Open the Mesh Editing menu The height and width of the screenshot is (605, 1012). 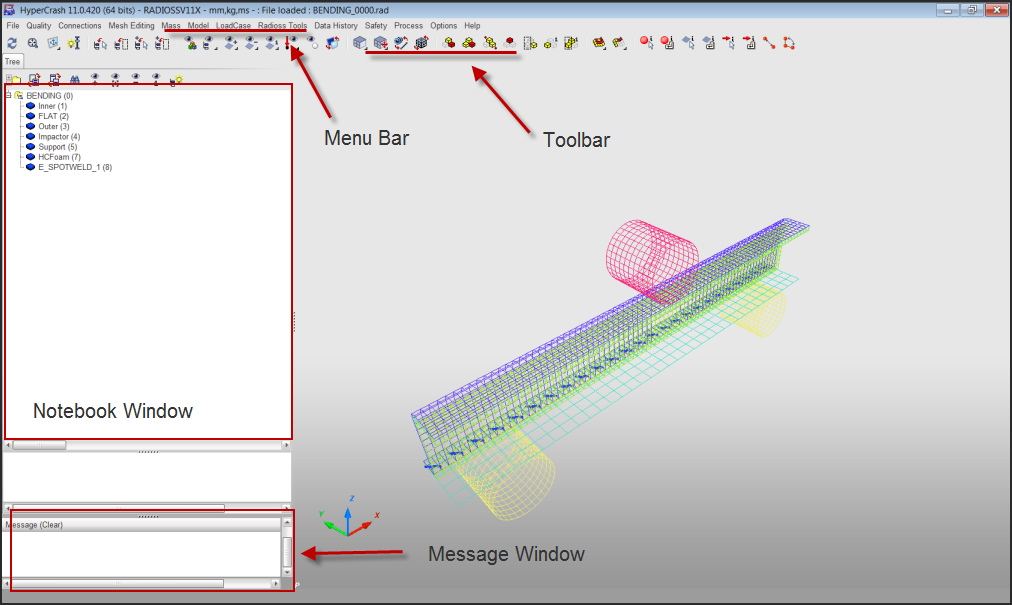131,25
